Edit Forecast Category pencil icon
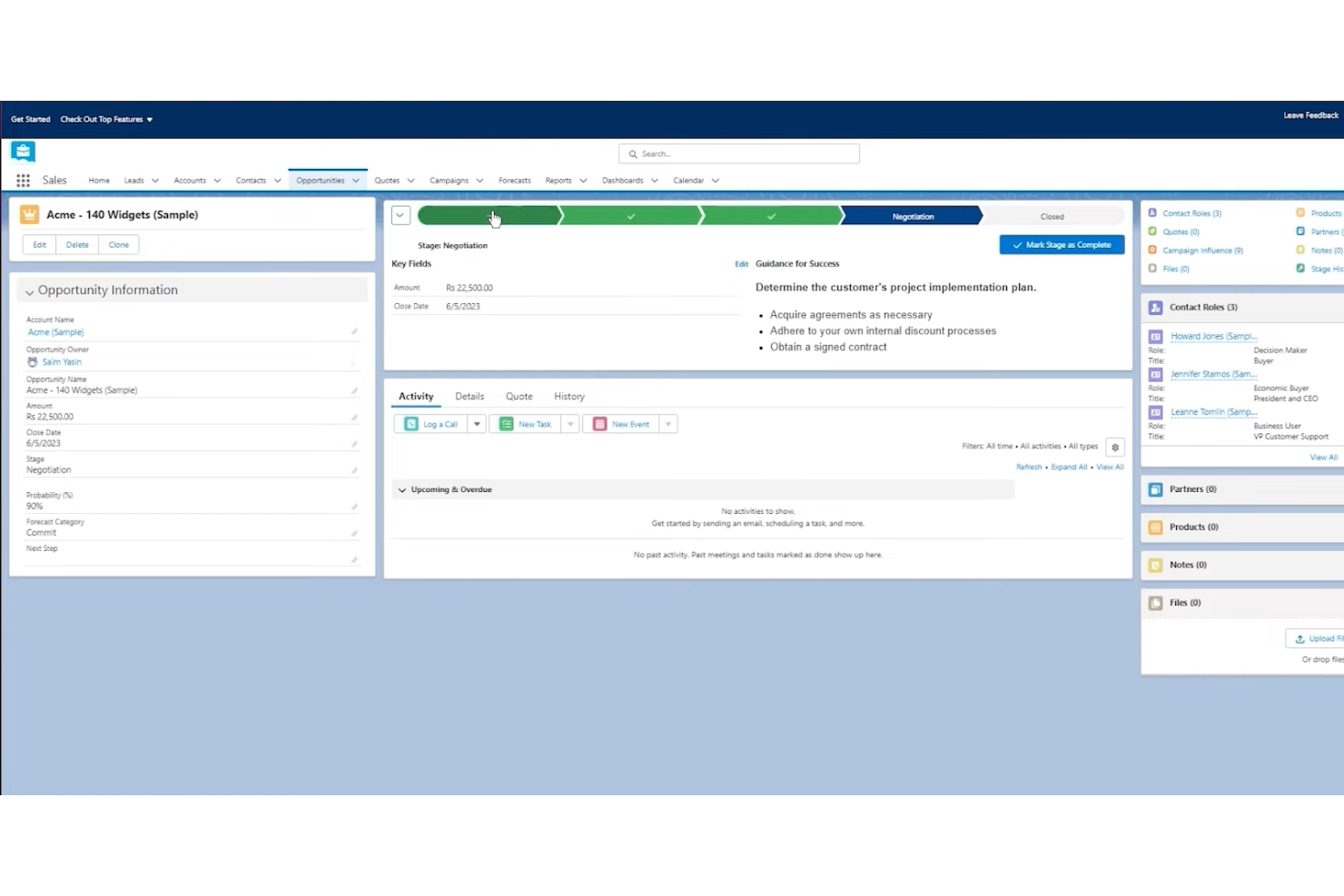 click(354, 533)
